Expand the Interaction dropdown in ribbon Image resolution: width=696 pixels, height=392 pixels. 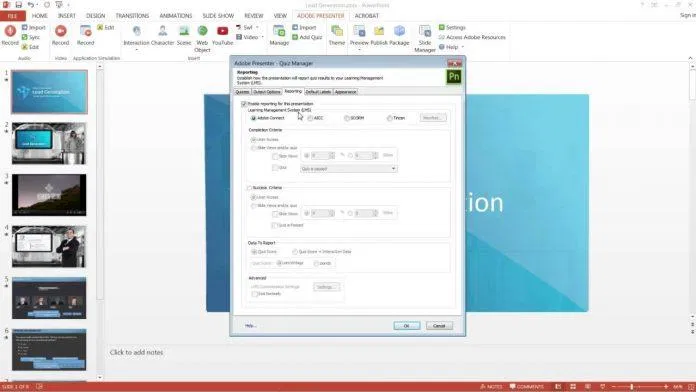pos(136,49)
